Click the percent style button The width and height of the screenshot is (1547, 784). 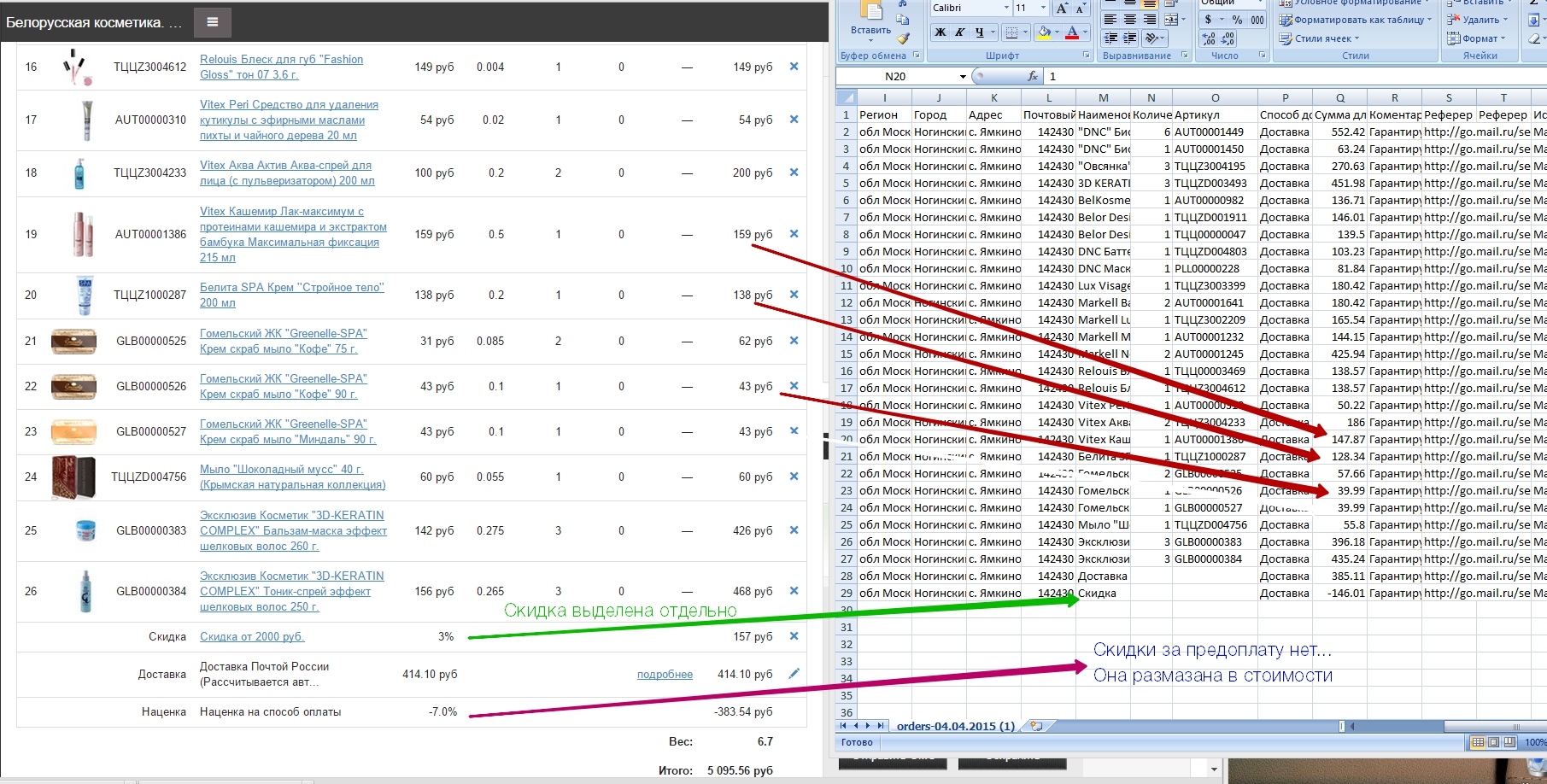click(1237, 20)
